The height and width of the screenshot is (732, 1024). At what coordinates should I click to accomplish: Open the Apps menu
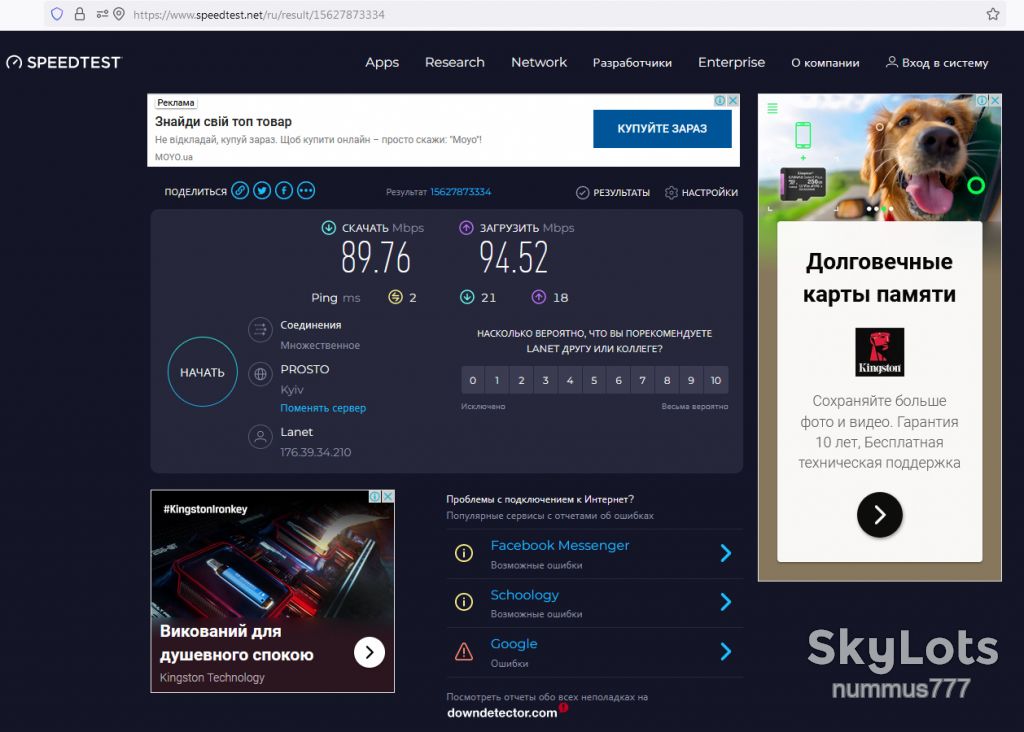point(382,63)
